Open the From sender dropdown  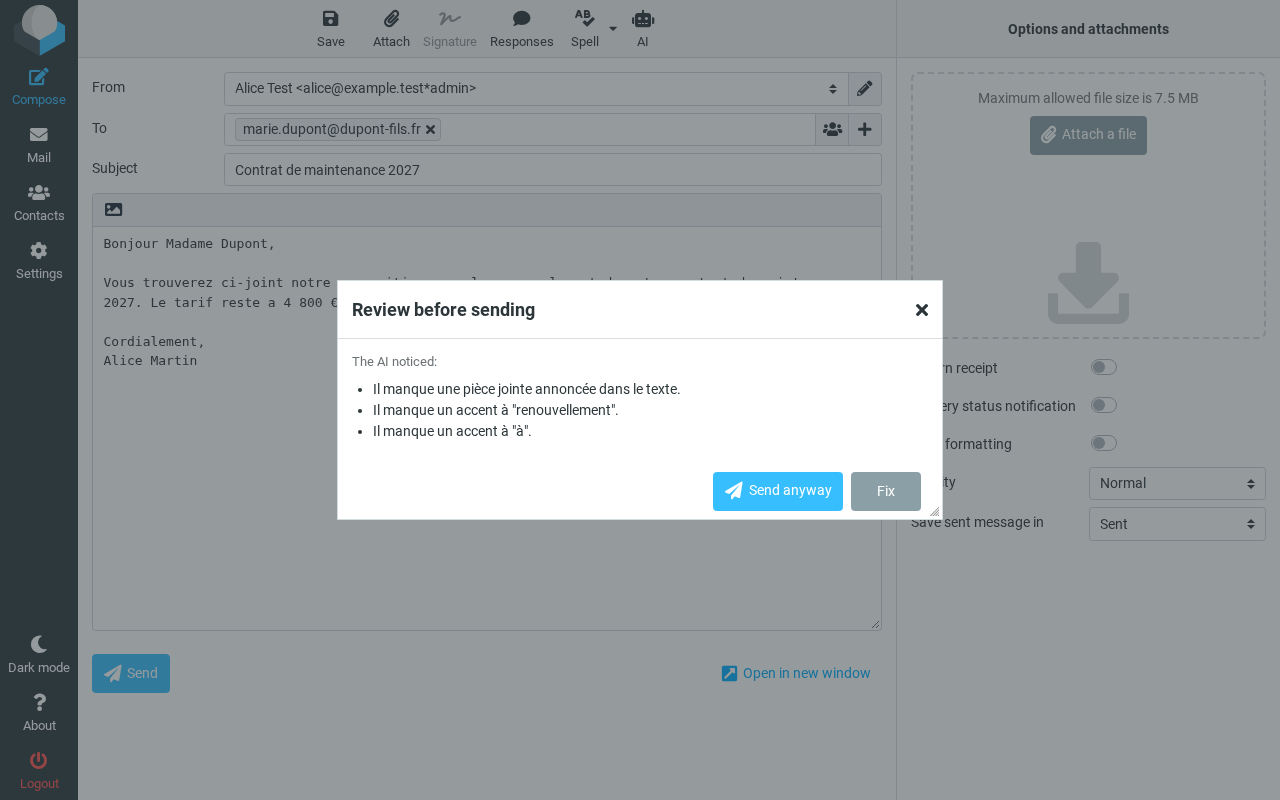pos(536,89)
